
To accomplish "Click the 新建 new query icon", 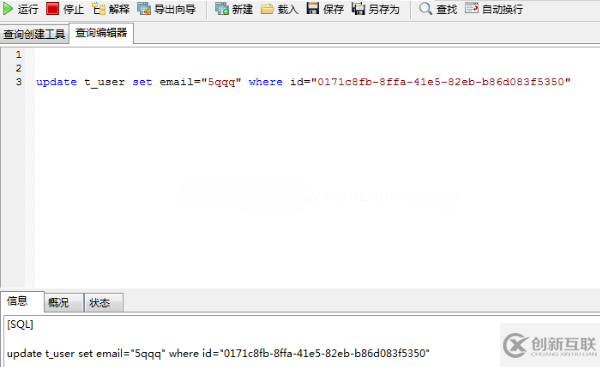I will [x=222, y=8].
